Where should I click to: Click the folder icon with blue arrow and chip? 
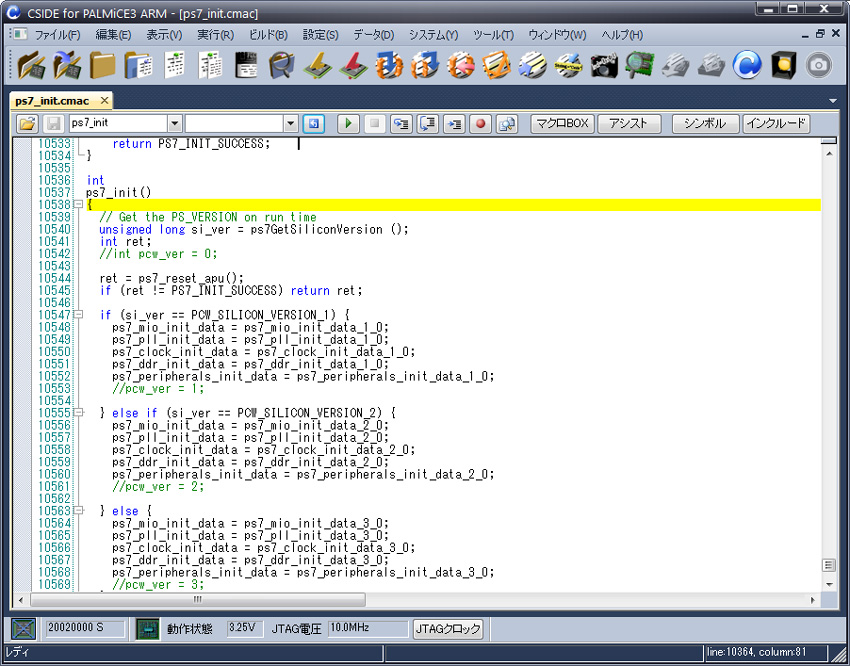(x=67, y=65)
